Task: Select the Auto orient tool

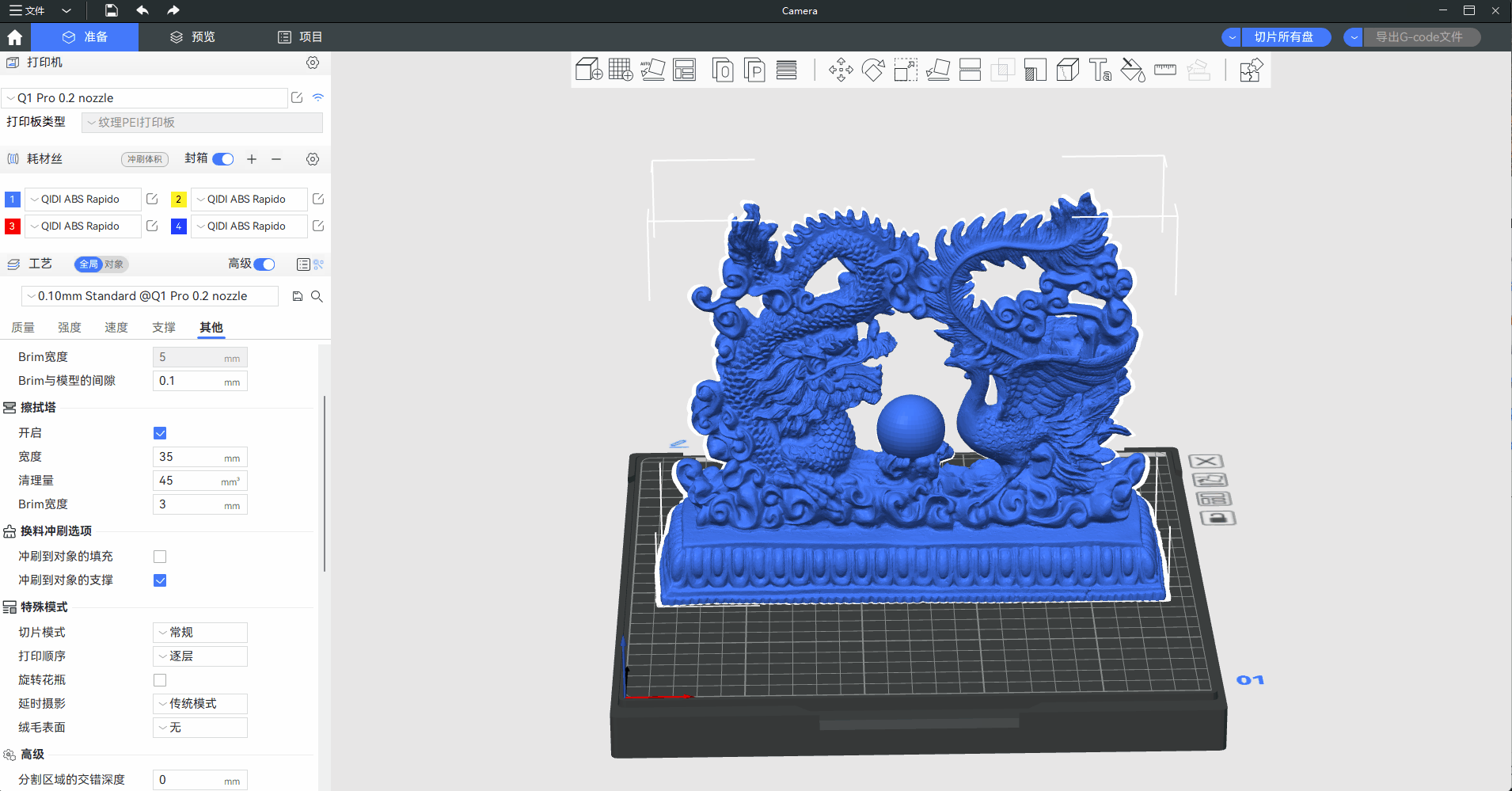Action: point(653,70)
